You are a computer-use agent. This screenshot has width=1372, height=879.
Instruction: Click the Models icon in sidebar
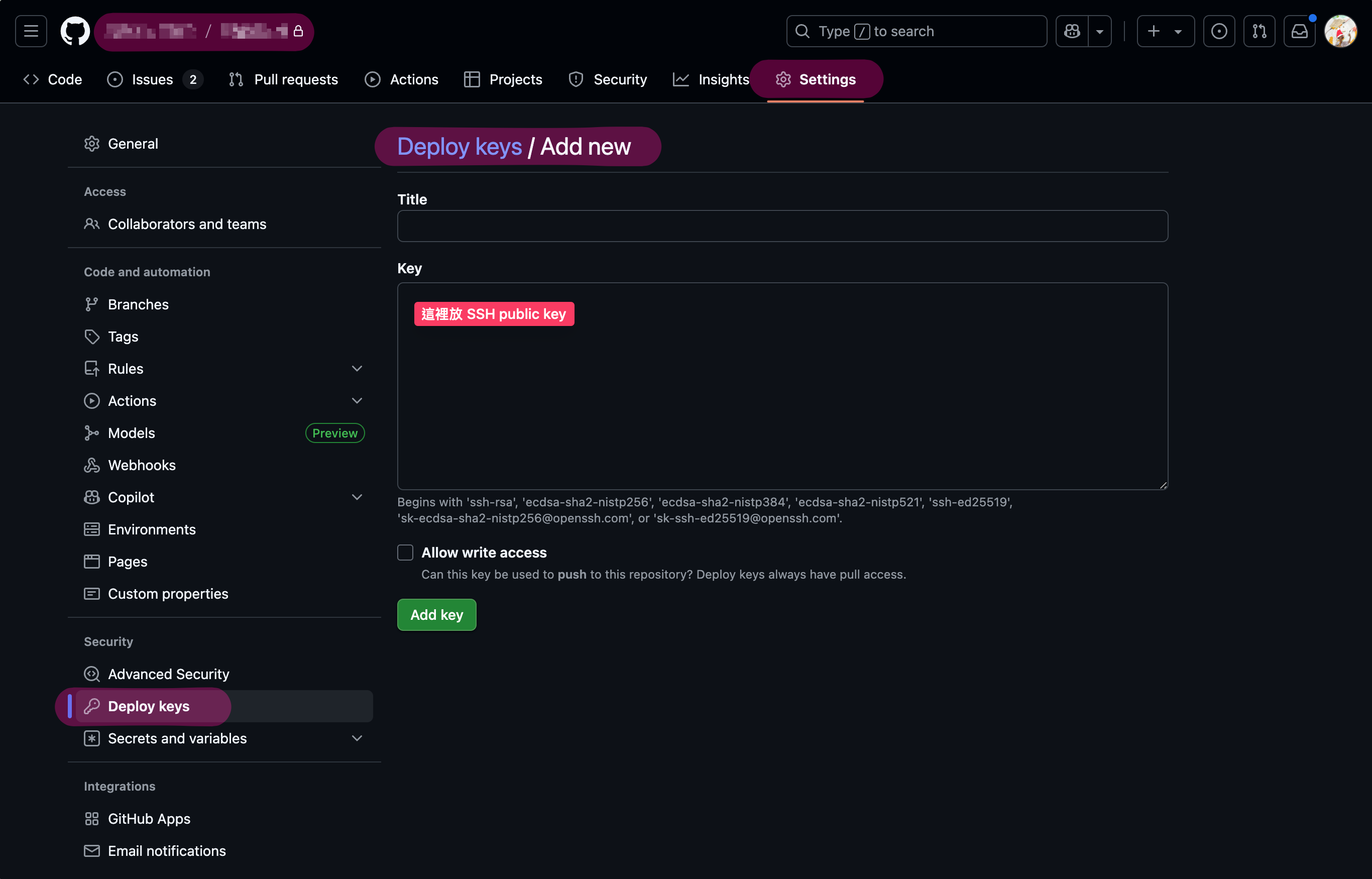92,433
